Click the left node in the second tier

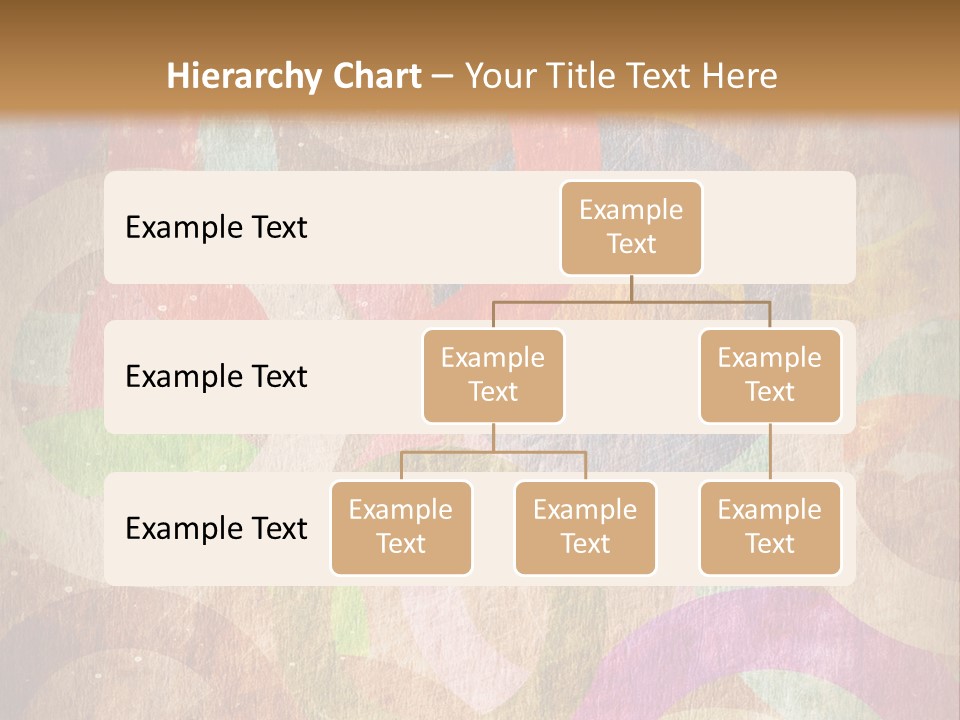(493, 375)
